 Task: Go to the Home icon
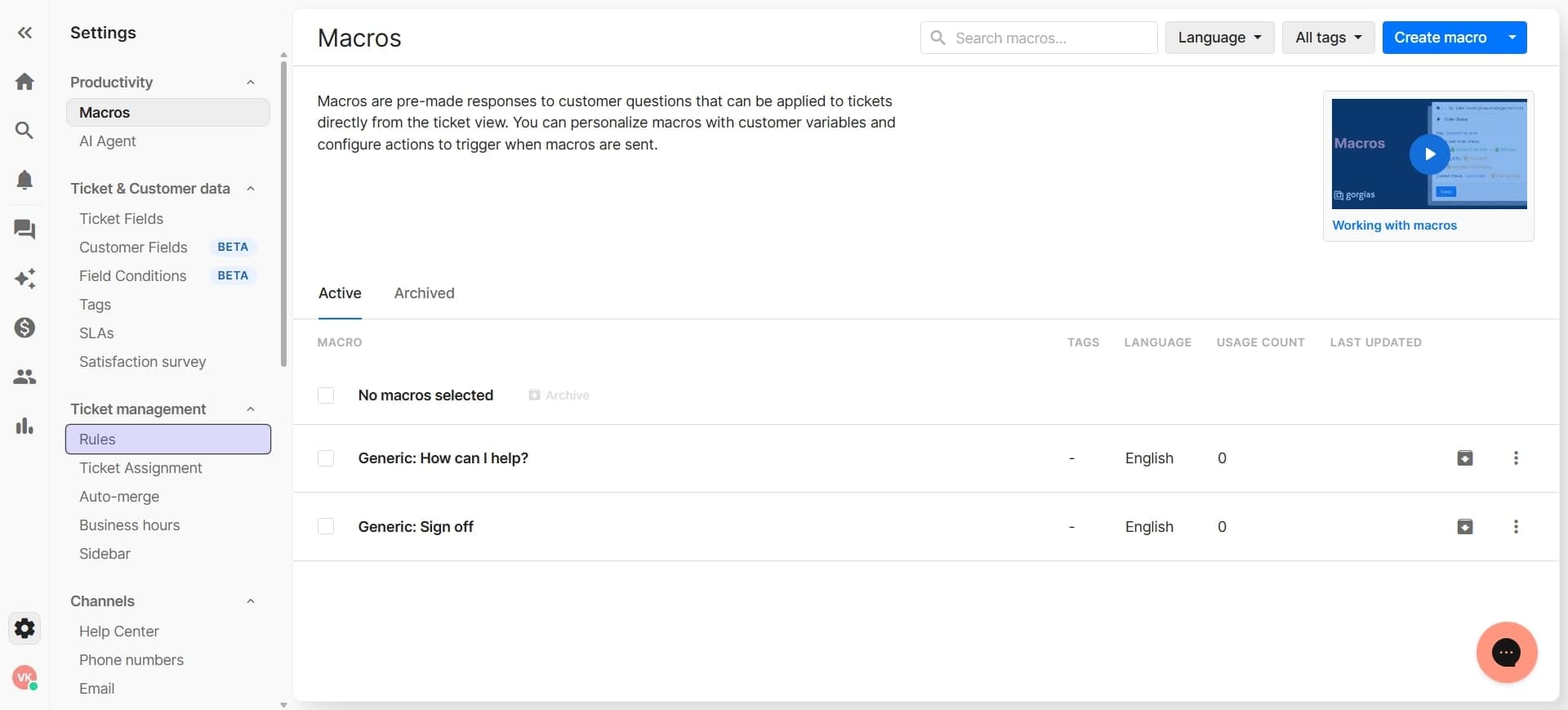click(24, 82)
